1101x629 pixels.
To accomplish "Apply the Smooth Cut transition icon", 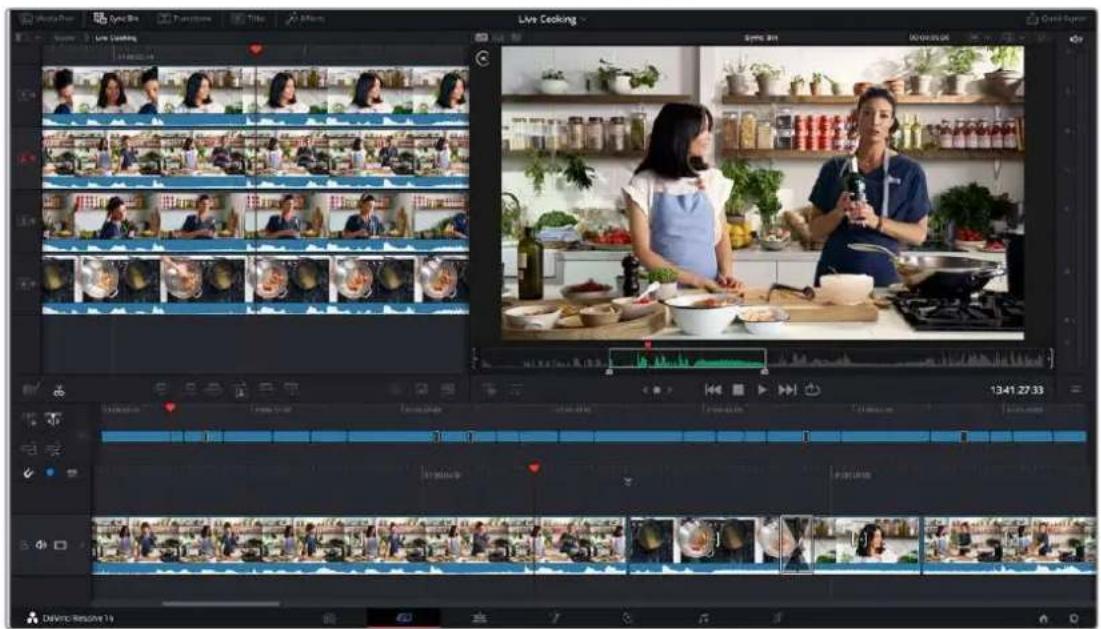I will 447,389.
